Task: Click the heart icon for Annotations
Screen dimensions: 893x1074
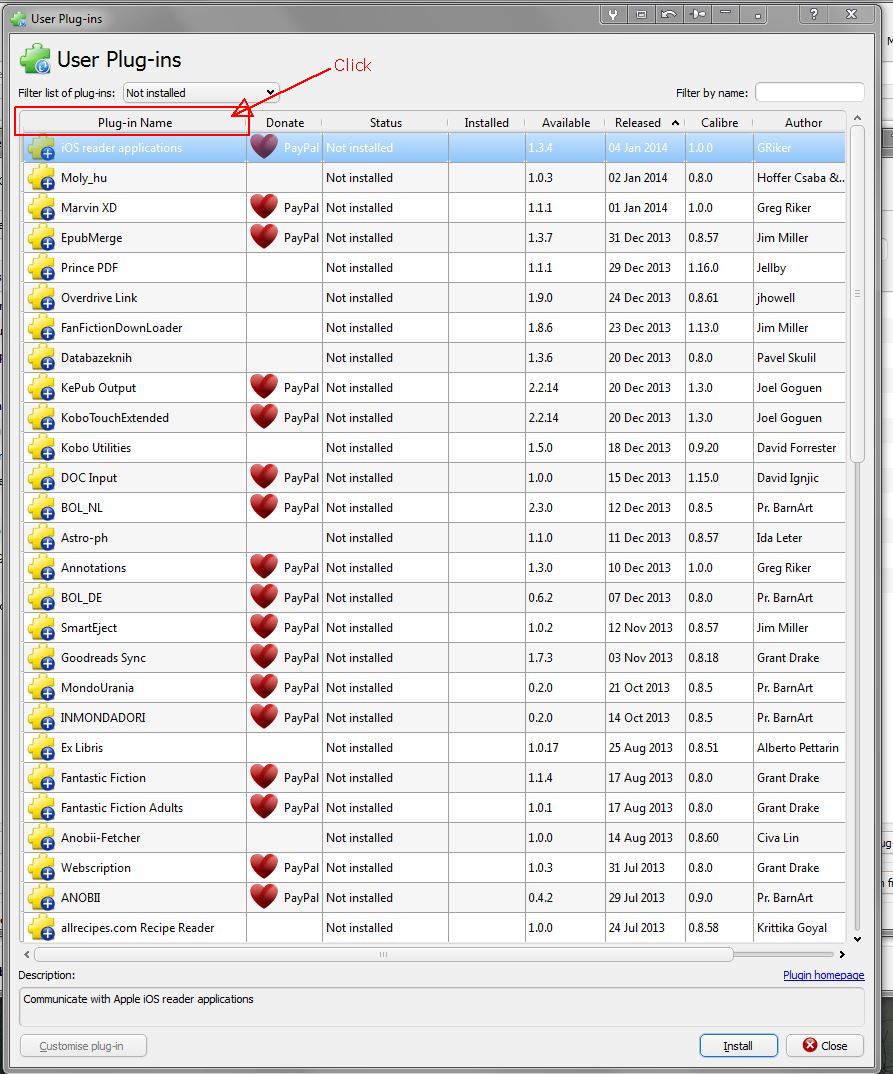Action: click(264, 567)
